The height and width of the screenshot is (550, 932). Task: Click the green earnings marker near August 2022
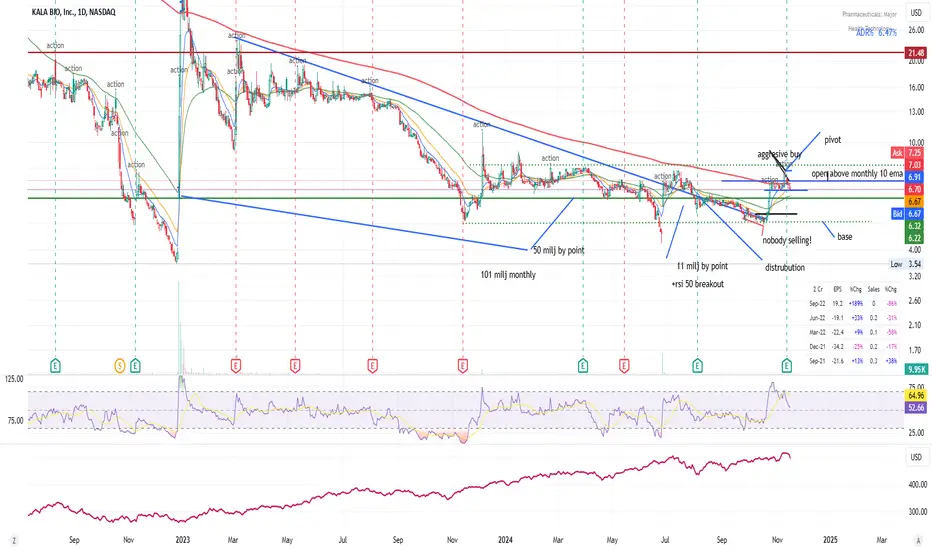click(55, 366)
